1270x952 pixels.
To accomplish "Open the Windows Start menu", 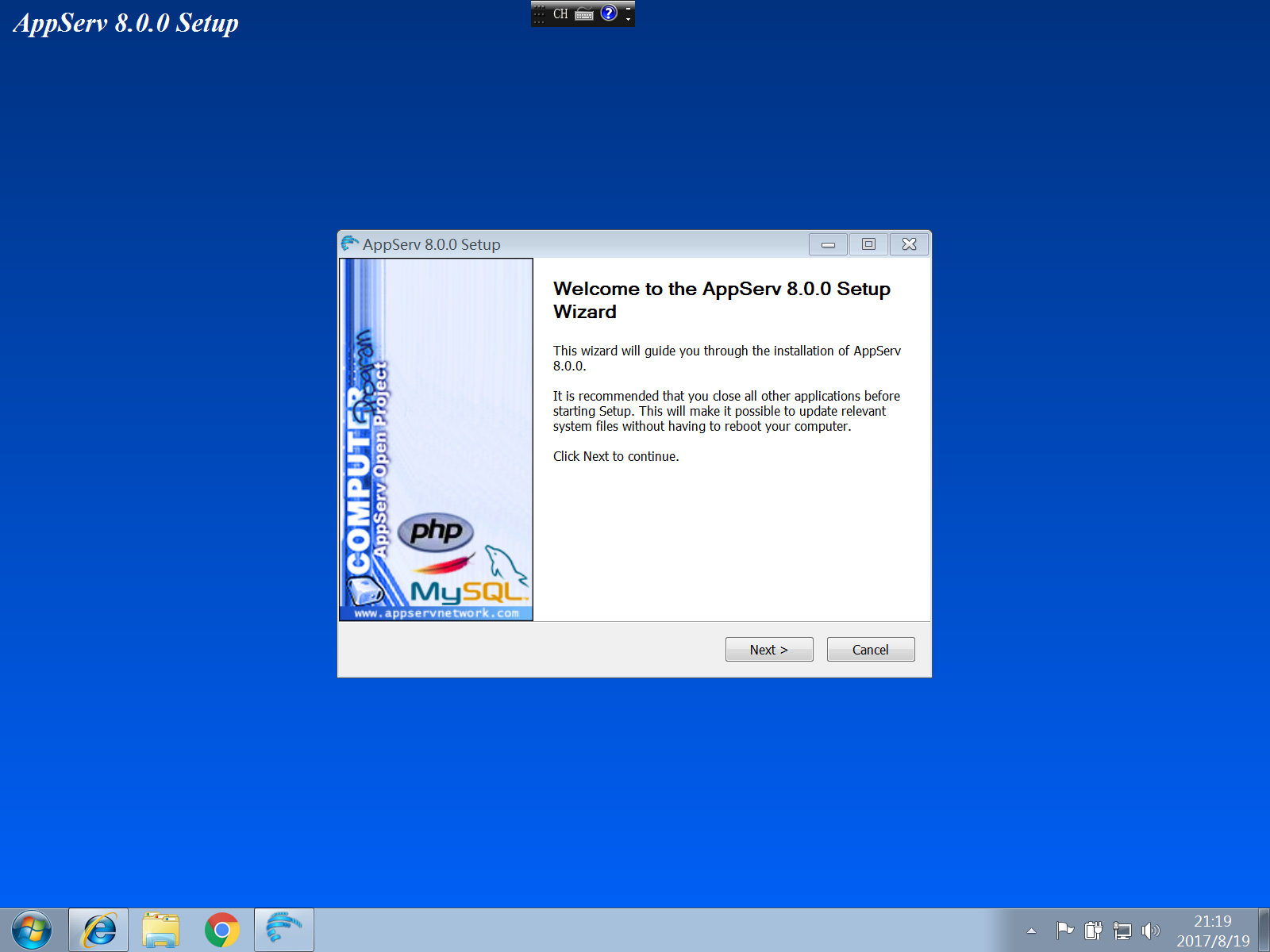I will pyautogui.click(x=32, y=930).
